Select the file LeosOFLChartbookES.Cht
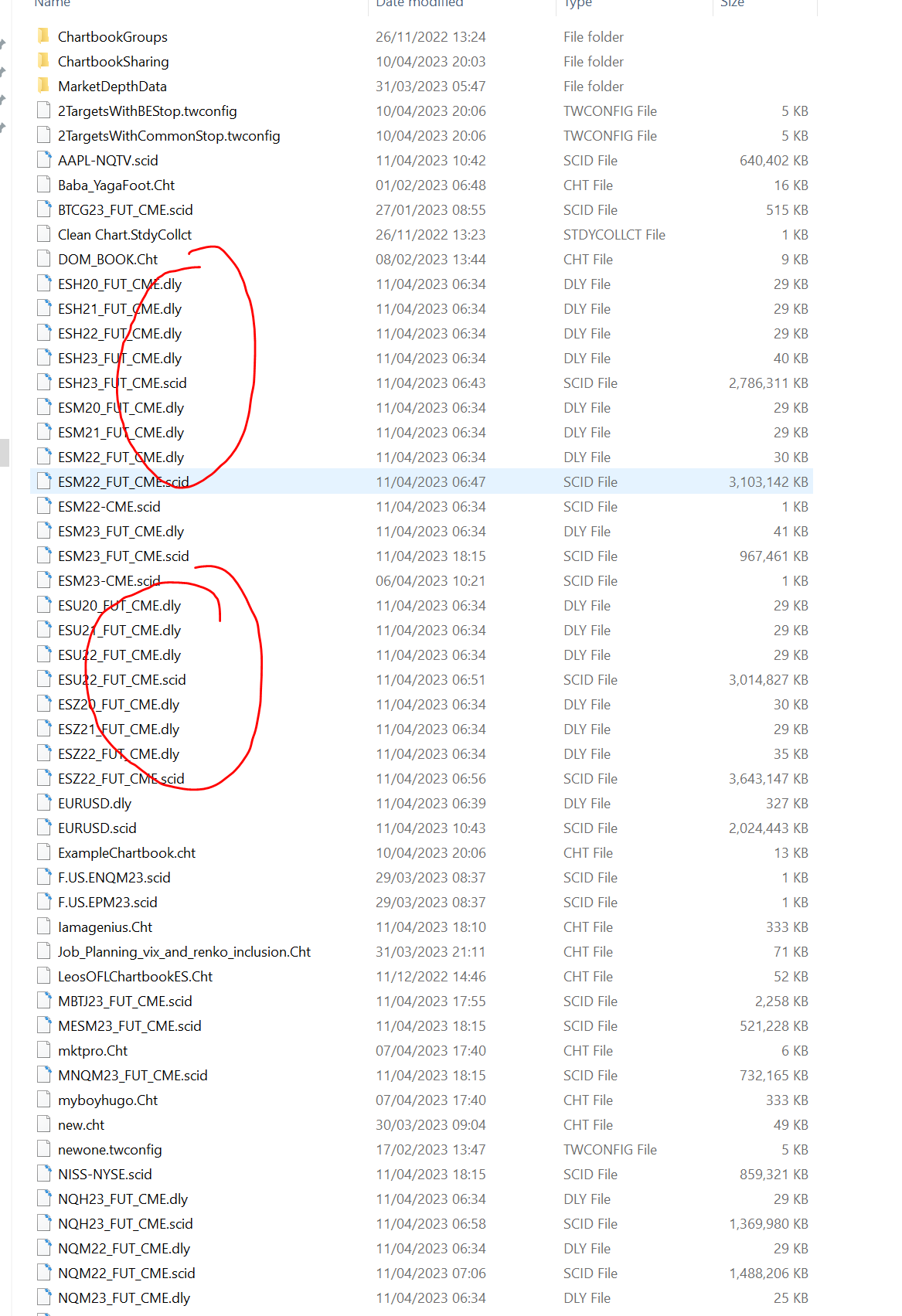 click(x=135, y=976)
